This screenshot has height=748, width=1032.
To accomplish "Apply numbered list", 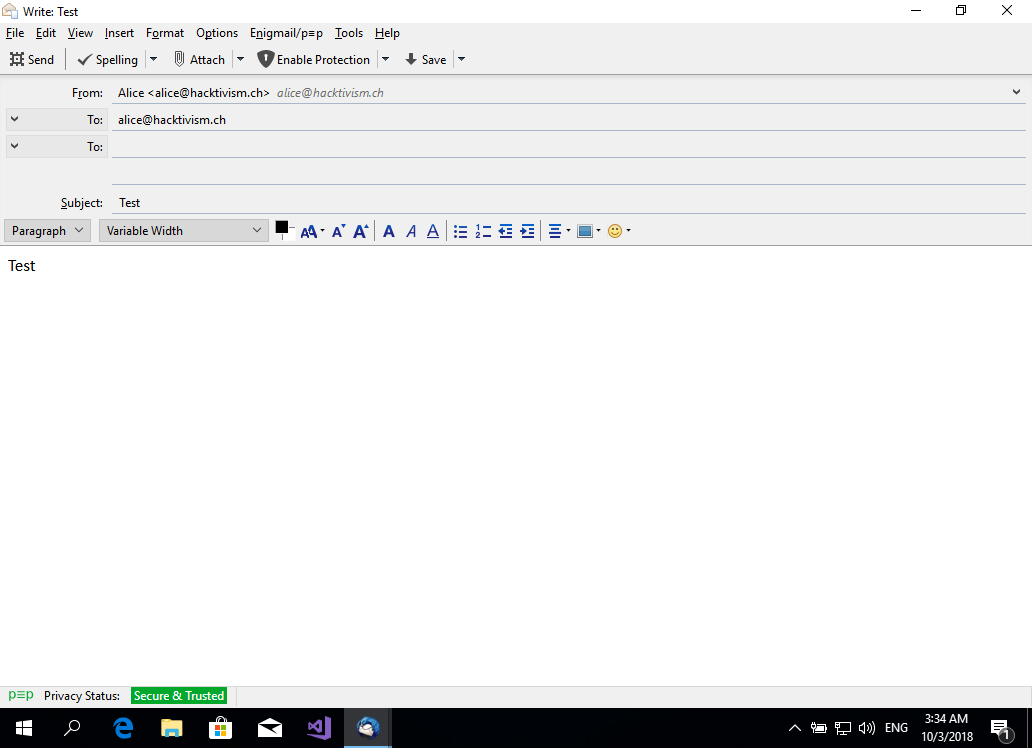I will coord(483,231).
